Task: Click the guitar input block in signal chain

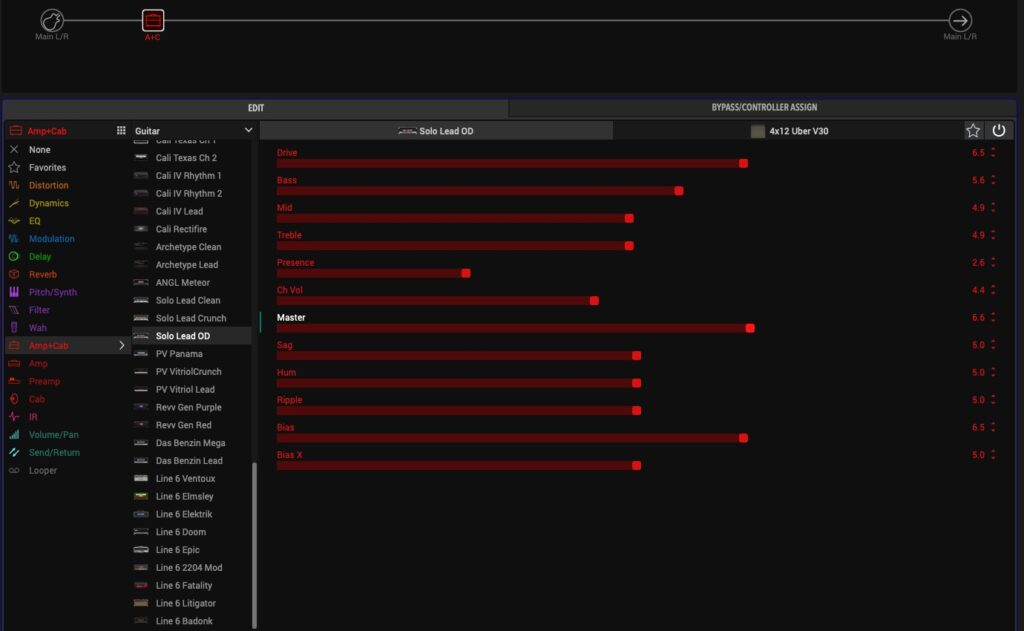Action: pyautogui.click(x=52, y=20)
